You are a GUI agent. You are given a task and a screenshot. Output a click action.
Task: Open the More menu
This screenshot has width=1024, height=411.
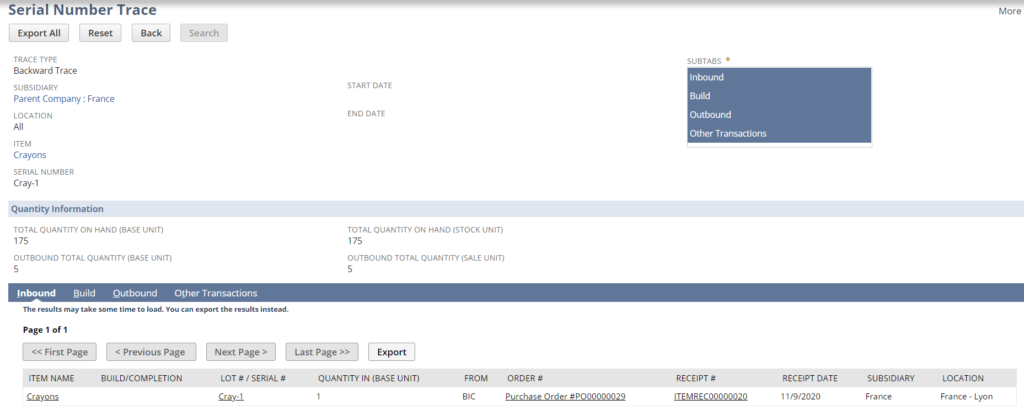pyautogui.click(x=1009, y=11)
